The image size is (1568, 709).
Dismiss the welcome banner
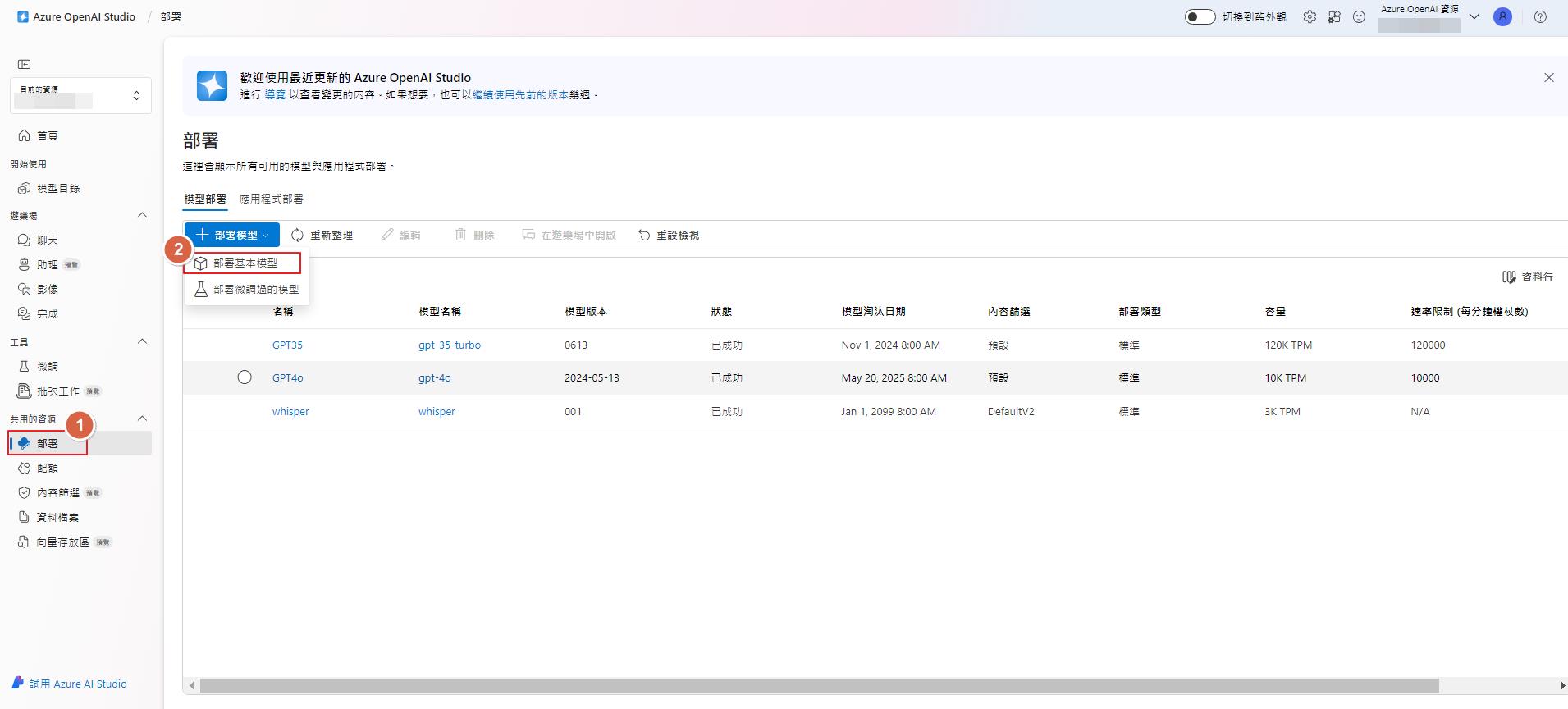tap(1548, 78)
